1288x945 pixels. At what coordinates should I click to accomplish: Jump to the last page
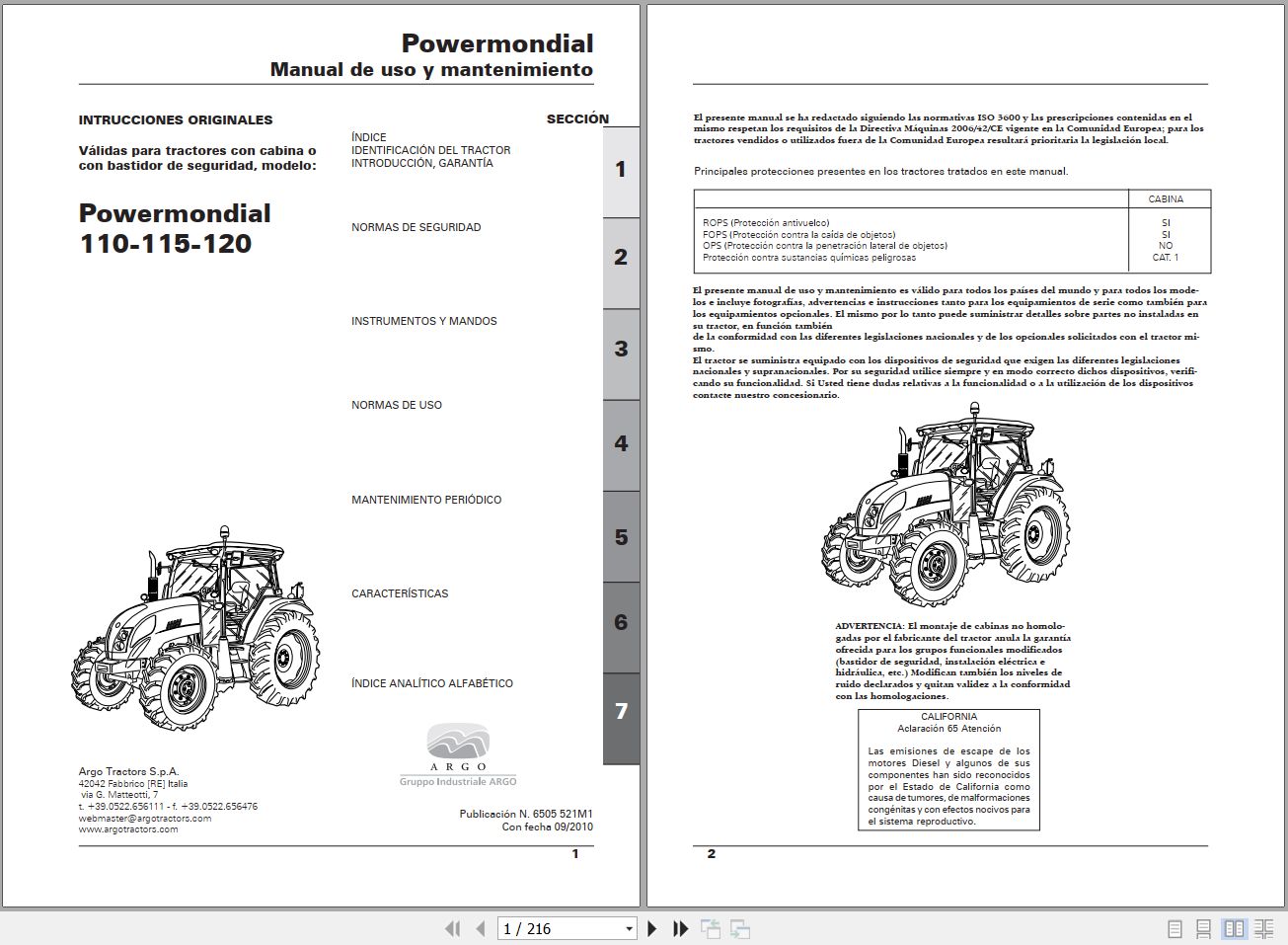[x=680, y=928]
